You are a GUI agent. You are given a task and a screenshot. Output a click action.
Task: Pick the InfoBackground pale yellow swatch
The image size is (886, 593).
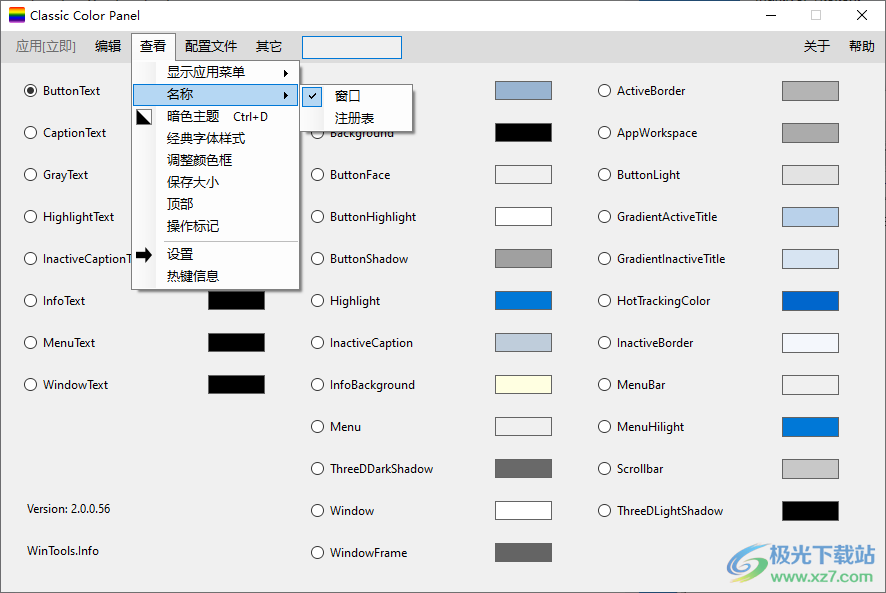coord(523,385)
